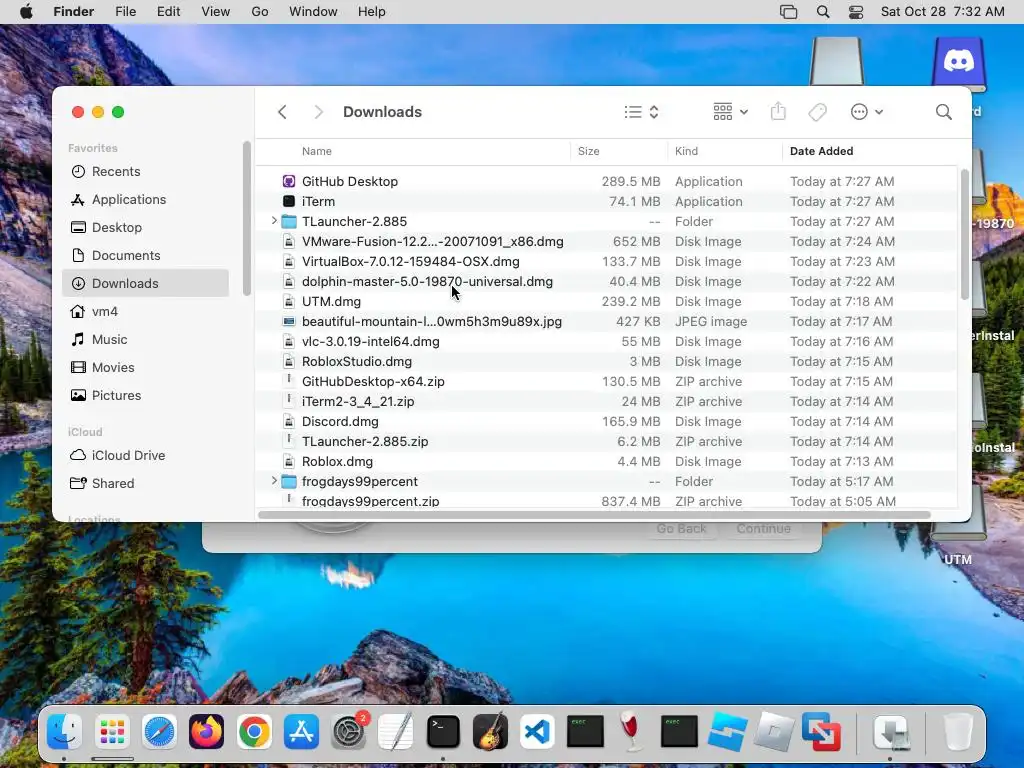Open the File menu
This screenshot has width=1024, height=768.
click(x=125, y=12)
